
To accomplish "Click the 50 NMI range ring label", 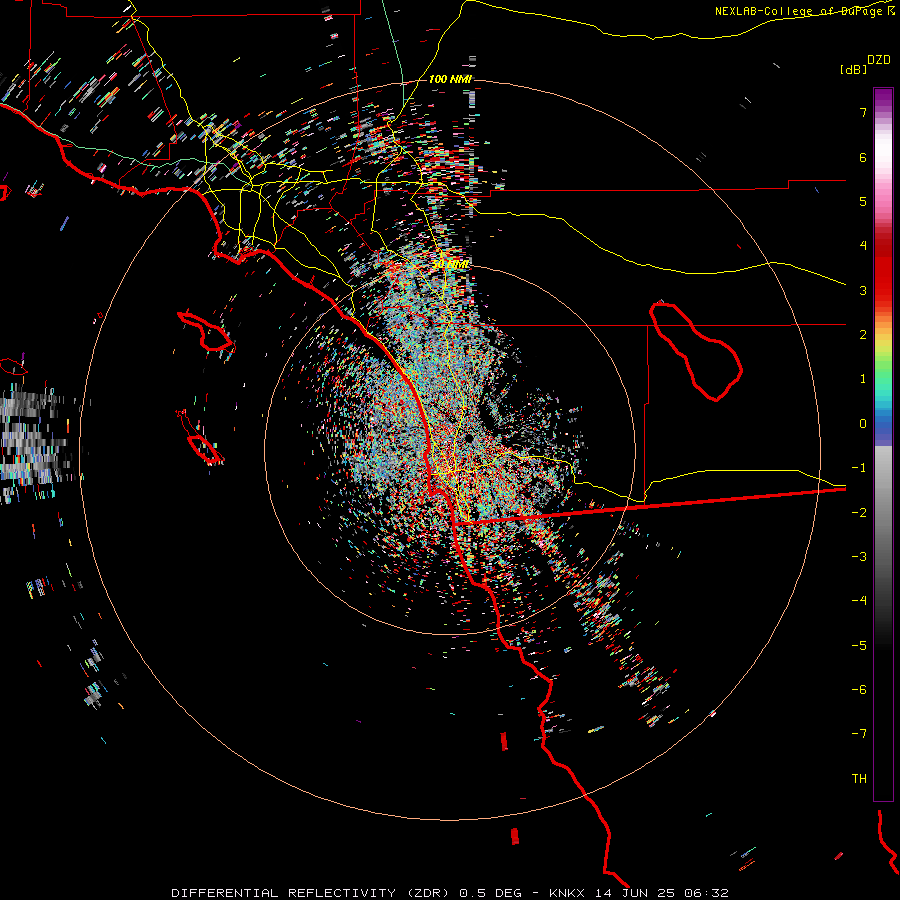I will (x=451, y=265).
